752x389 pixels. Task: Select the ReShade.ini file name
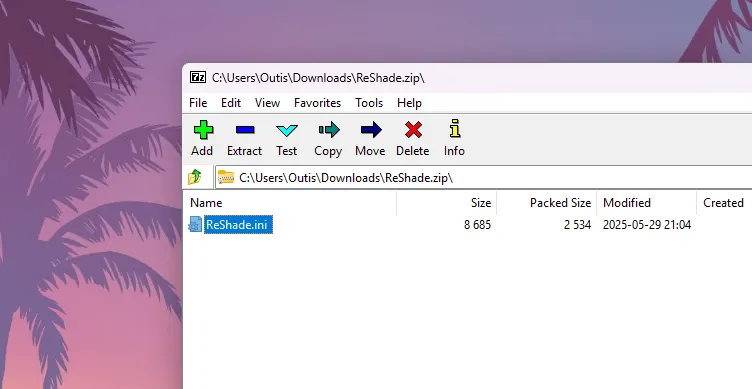pos(238,224)
